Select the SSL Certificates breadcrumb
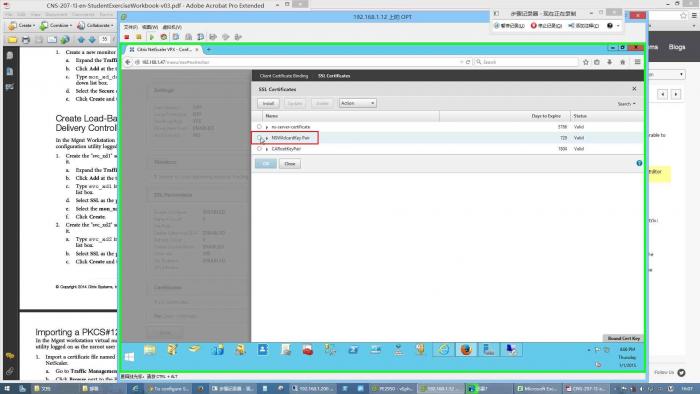 point(334,76)
